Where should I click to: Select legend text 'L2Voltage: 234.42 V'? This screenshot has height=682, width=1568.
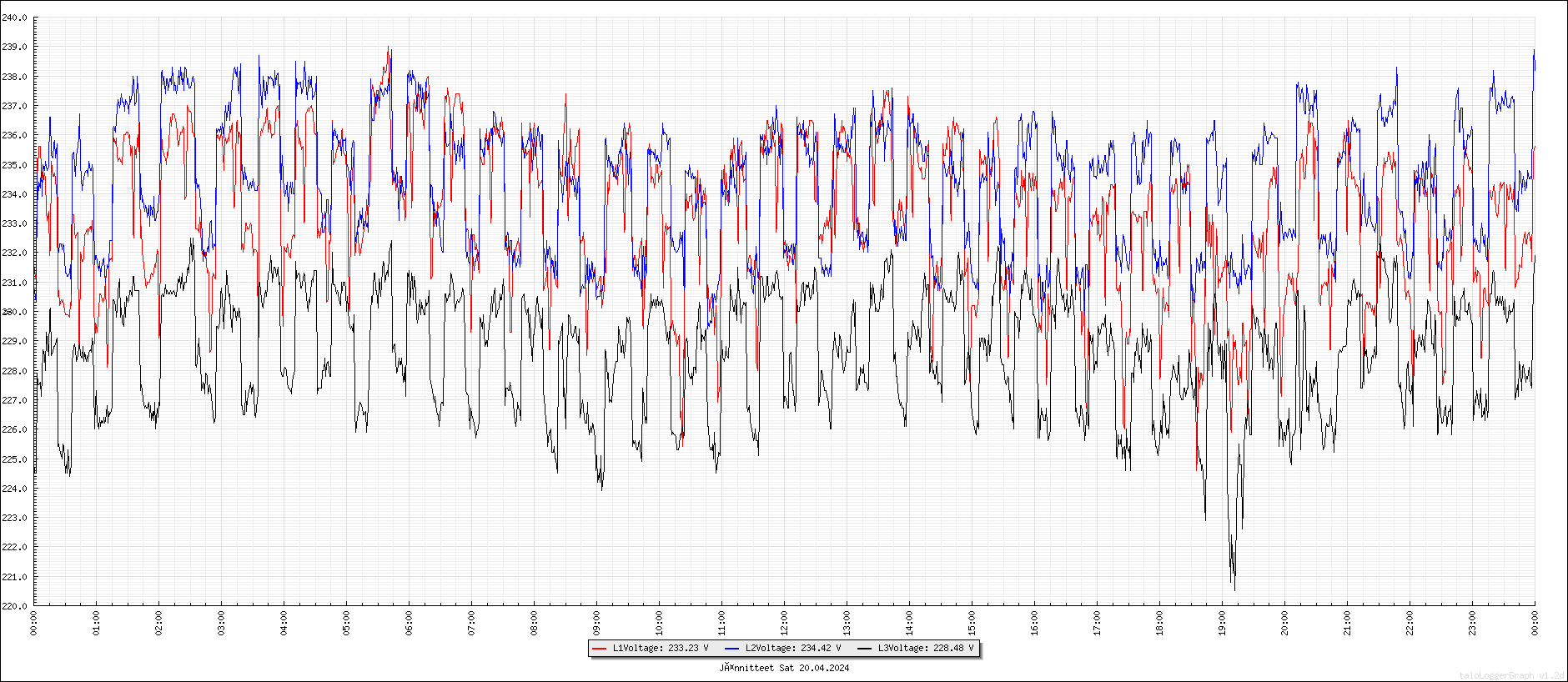point(793,648)
